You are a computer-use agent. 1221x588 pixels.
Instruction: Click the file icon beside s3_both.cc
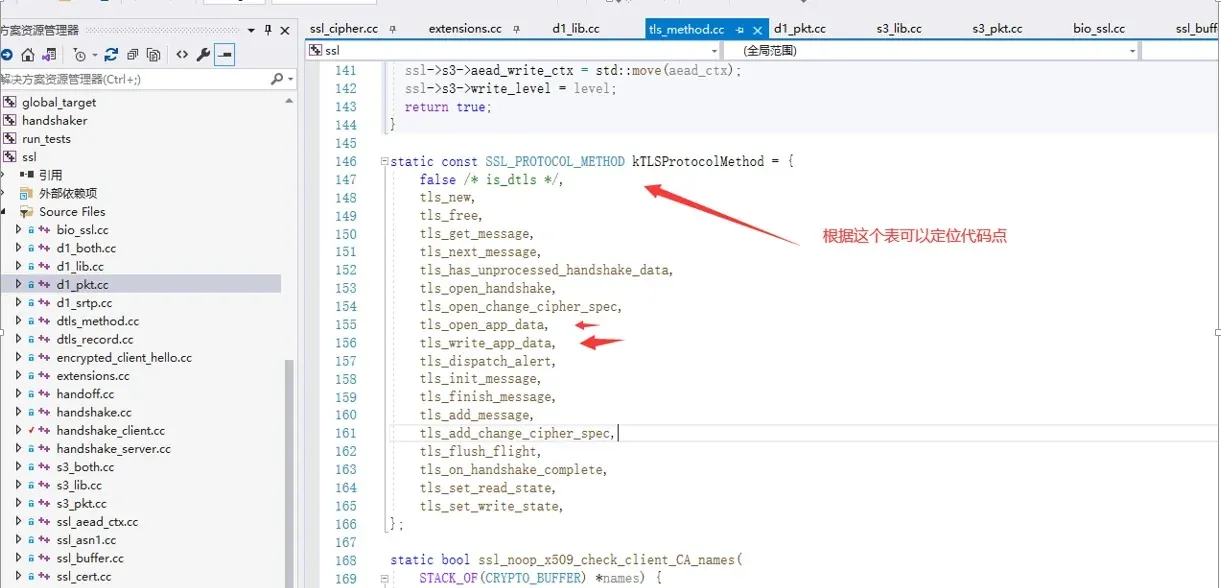[x=44, y=467]
